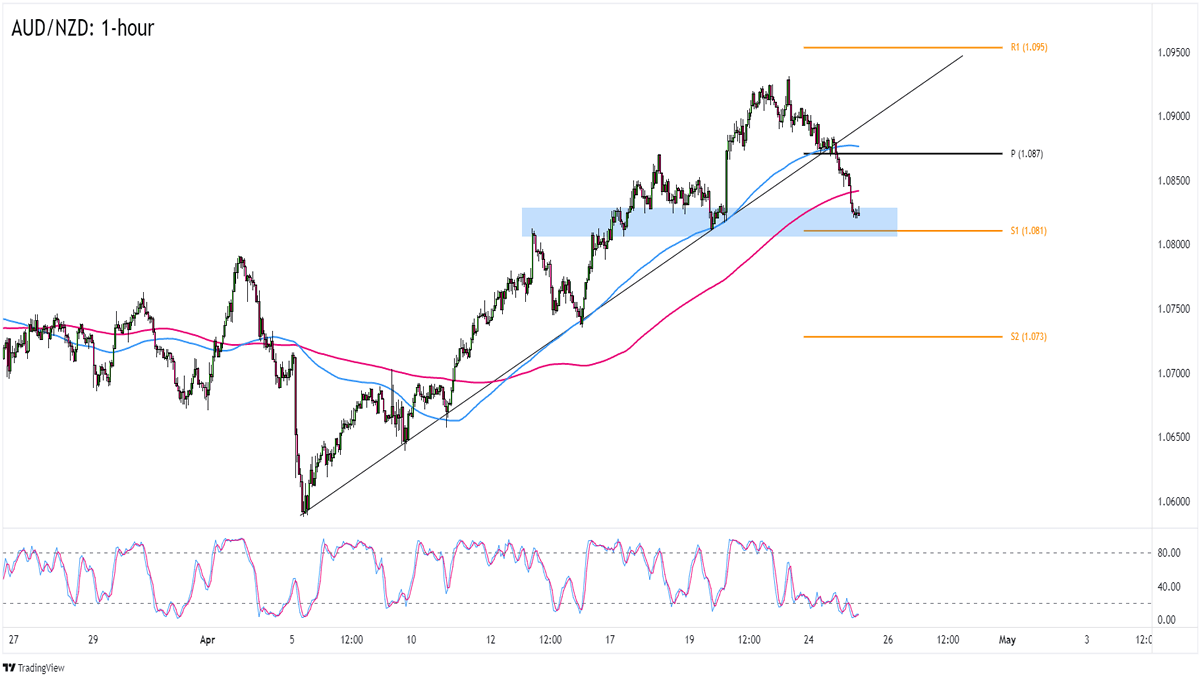
Task: Select the P (1.087) pivot label
Action: [1027, 154]
